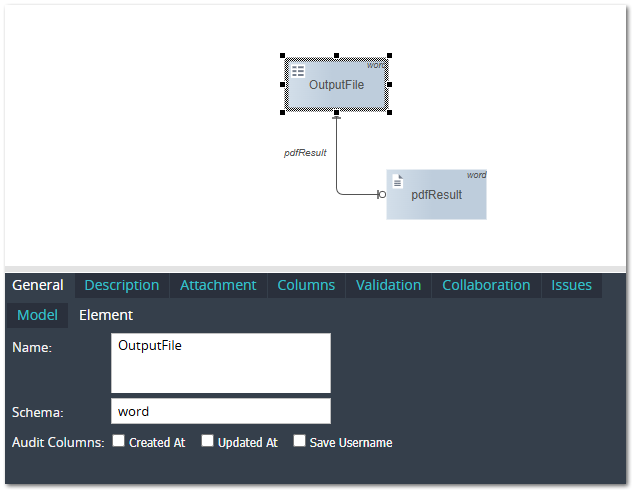Switch to the Description tab

pos(121,285)
